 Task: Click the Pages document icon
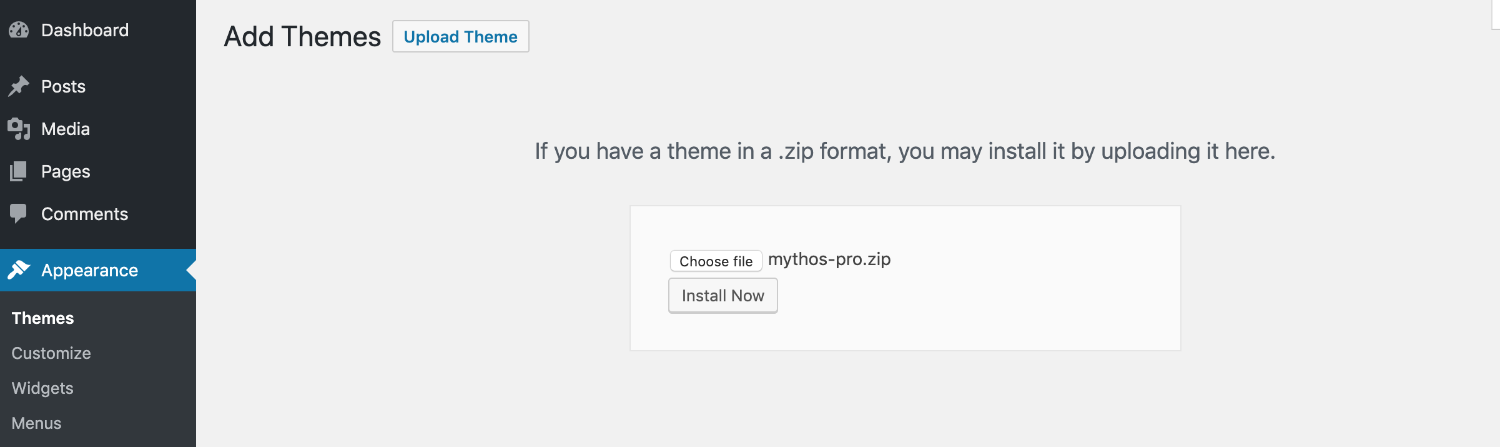tap(18, 172)
